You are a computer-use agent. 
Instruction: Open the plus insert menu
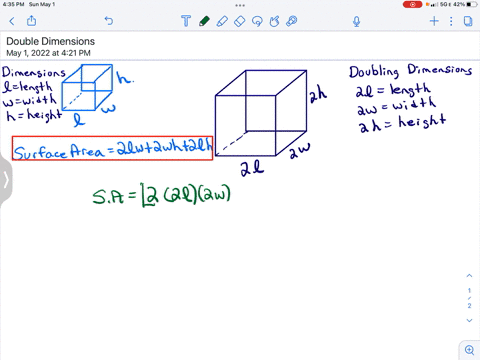click(x=434, y=21)
